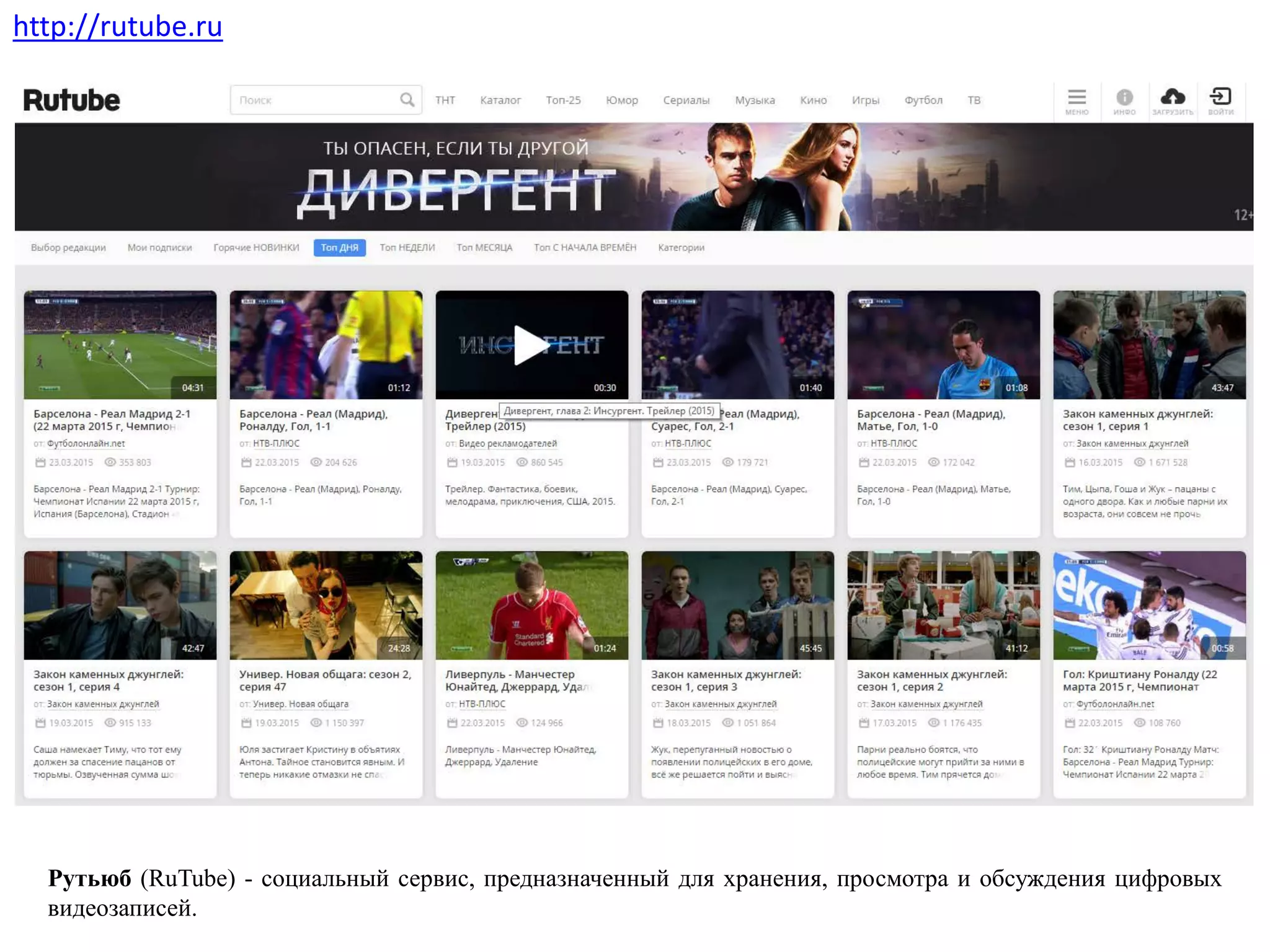Open Универ. Новая общага channel link
Image resolution: width=1270 pixels, height=952 pixels.
point(301,704)
